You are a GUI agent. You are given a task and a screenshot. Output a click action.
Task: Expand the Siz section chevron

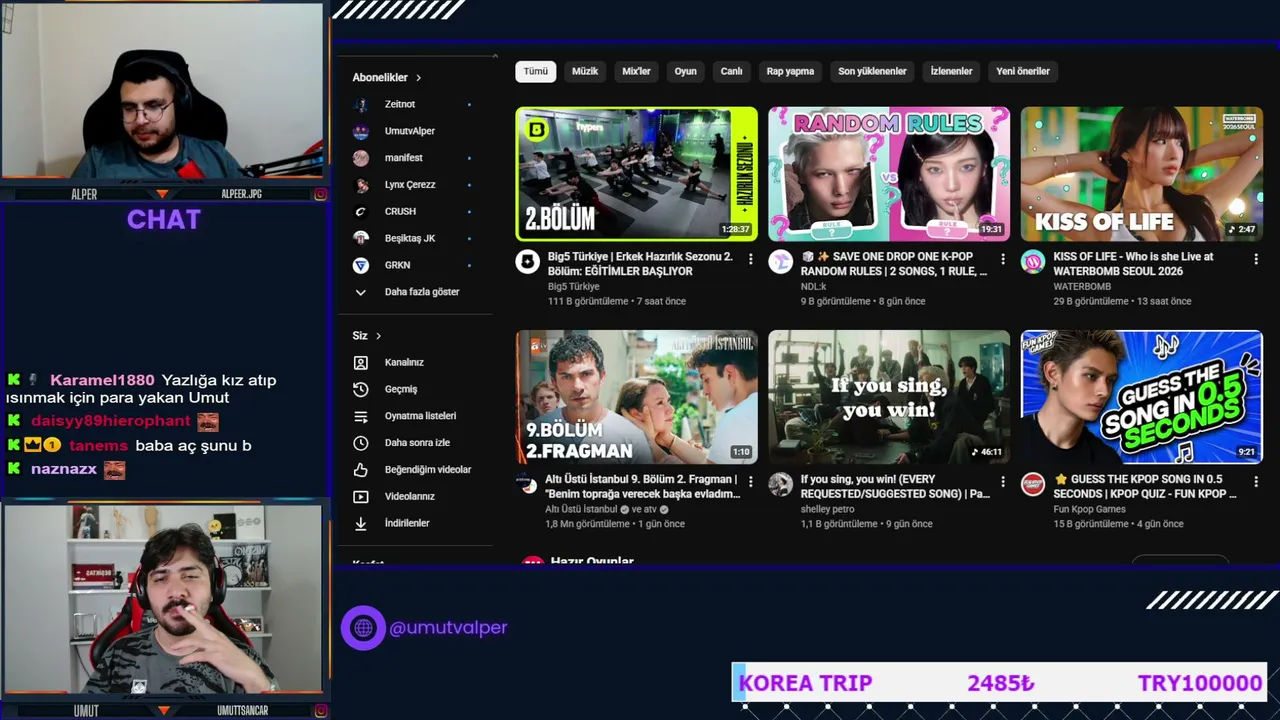[x=378, y=336]
